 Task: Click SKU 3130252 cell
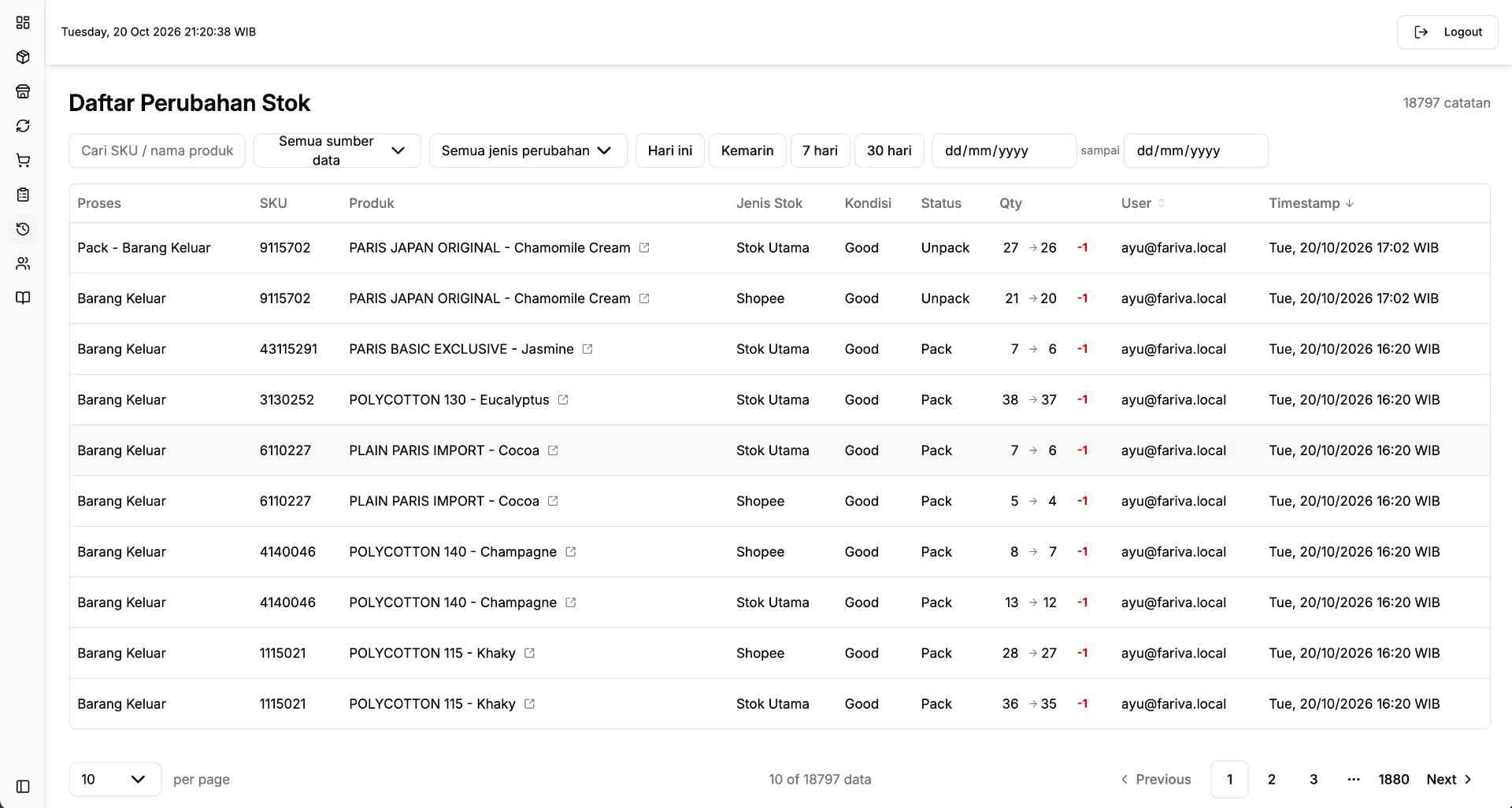pos(287,400)
